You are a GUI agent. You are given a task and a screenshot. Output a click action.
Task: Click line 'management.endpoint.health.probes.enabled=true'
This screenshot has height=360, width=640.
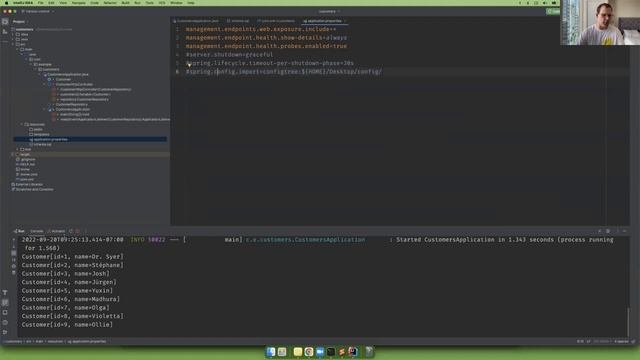click(x=266, y=46)
